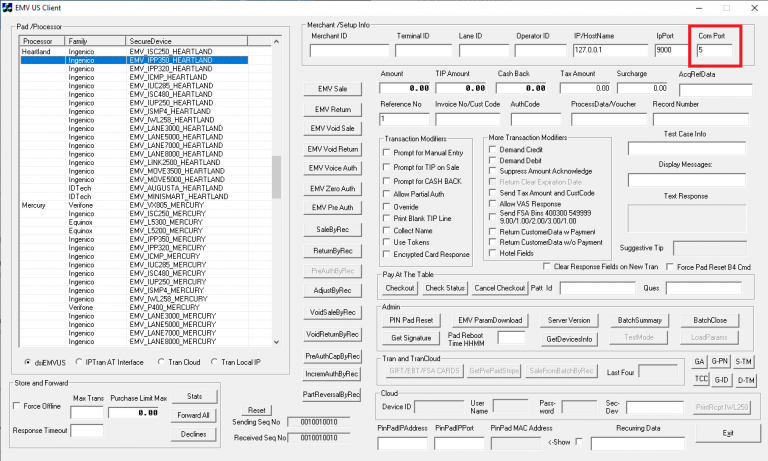Toggle Demand Credit checkbox
The height and width of the screenshot is (461, 768).
click(x=493, y=149)
